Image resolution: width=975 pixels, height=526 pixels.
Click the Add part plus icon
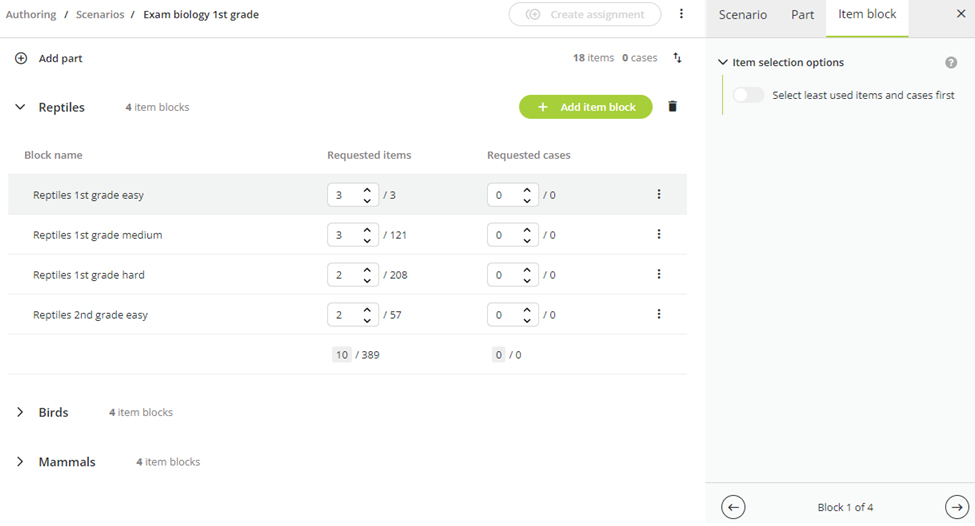click(x=21, y=58)
